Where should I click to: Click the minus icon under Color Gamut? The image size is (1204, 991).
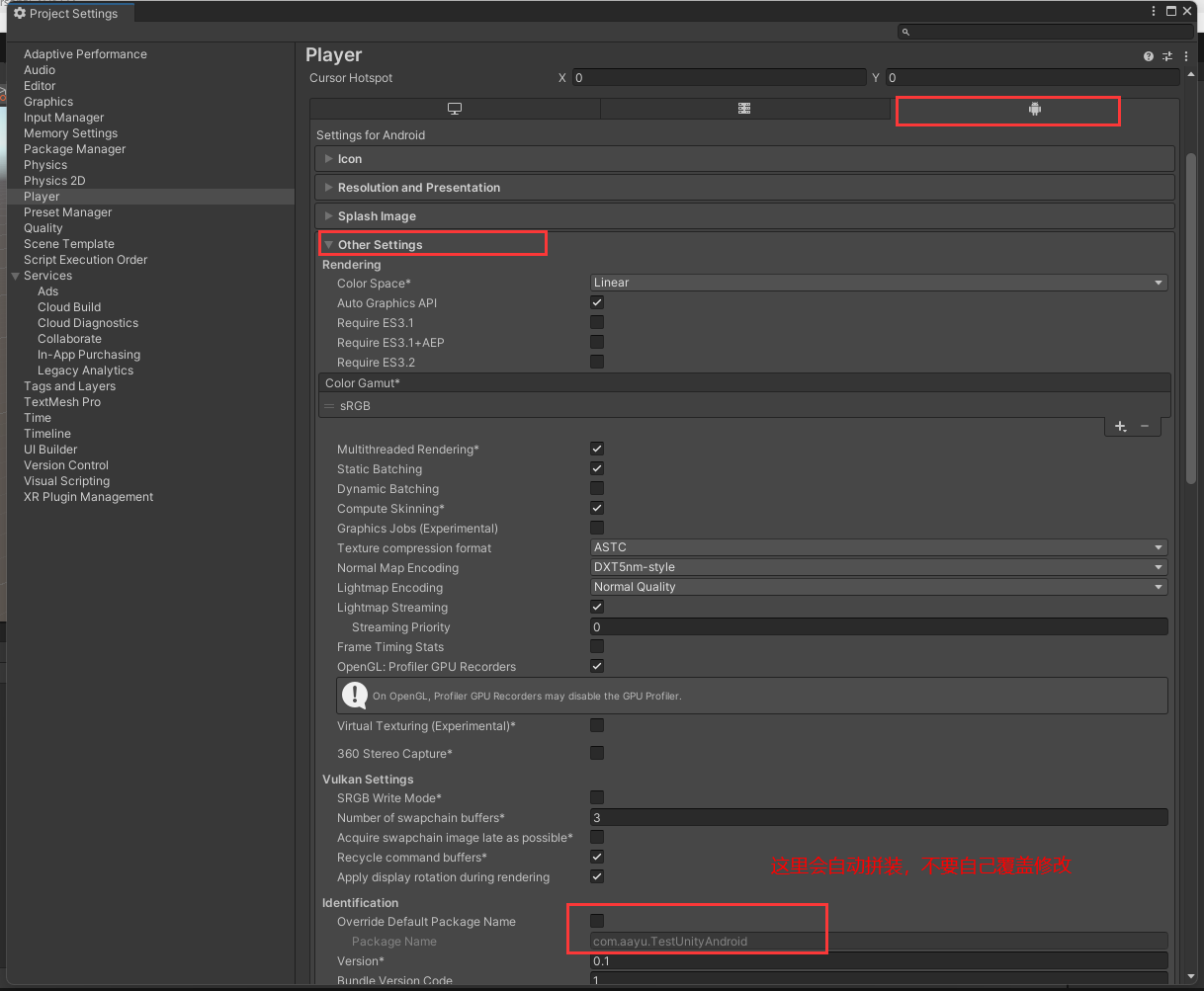(1145, 426)
